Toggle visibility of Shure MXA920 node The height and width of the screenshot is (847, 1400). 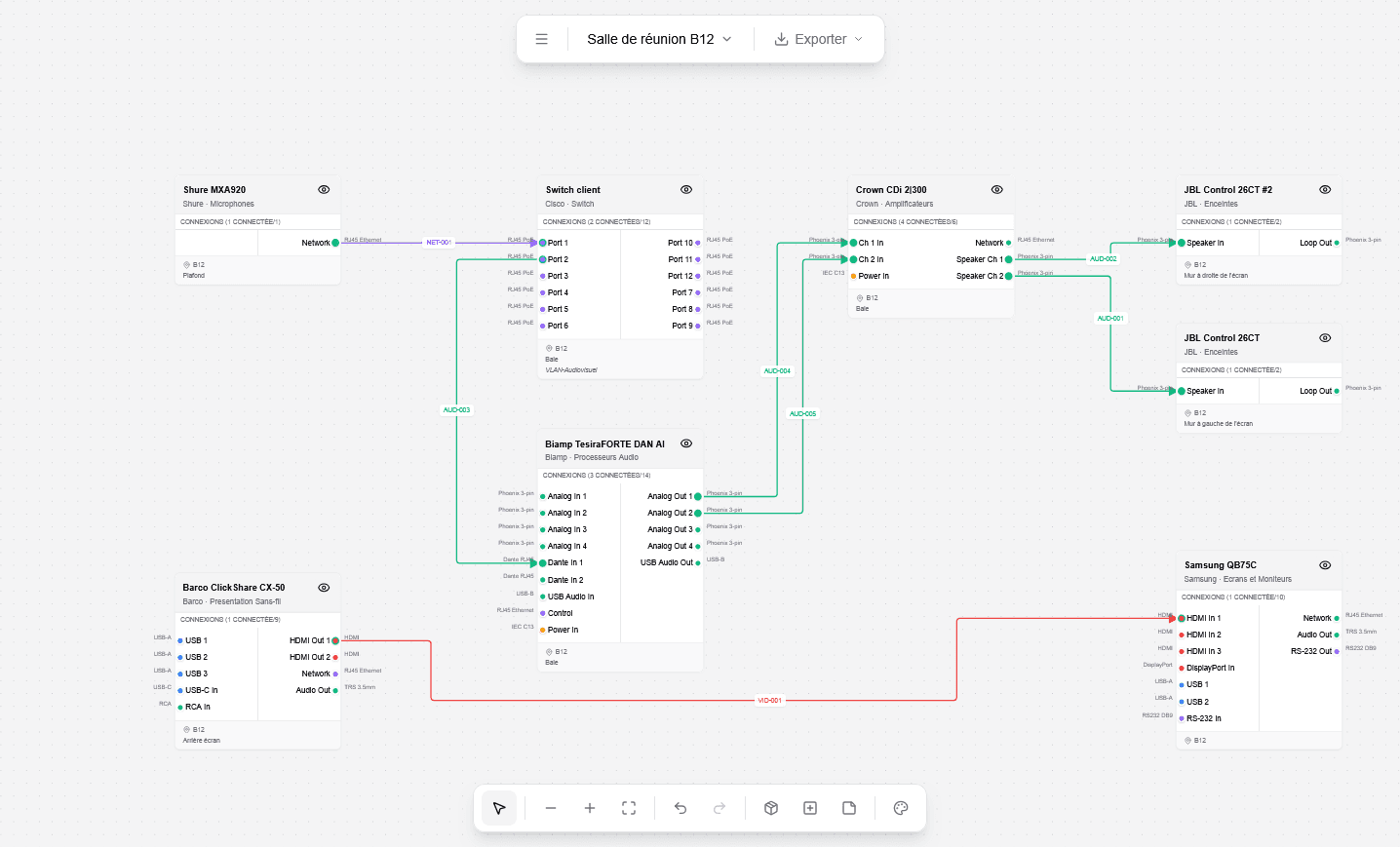tap(324, 190)
